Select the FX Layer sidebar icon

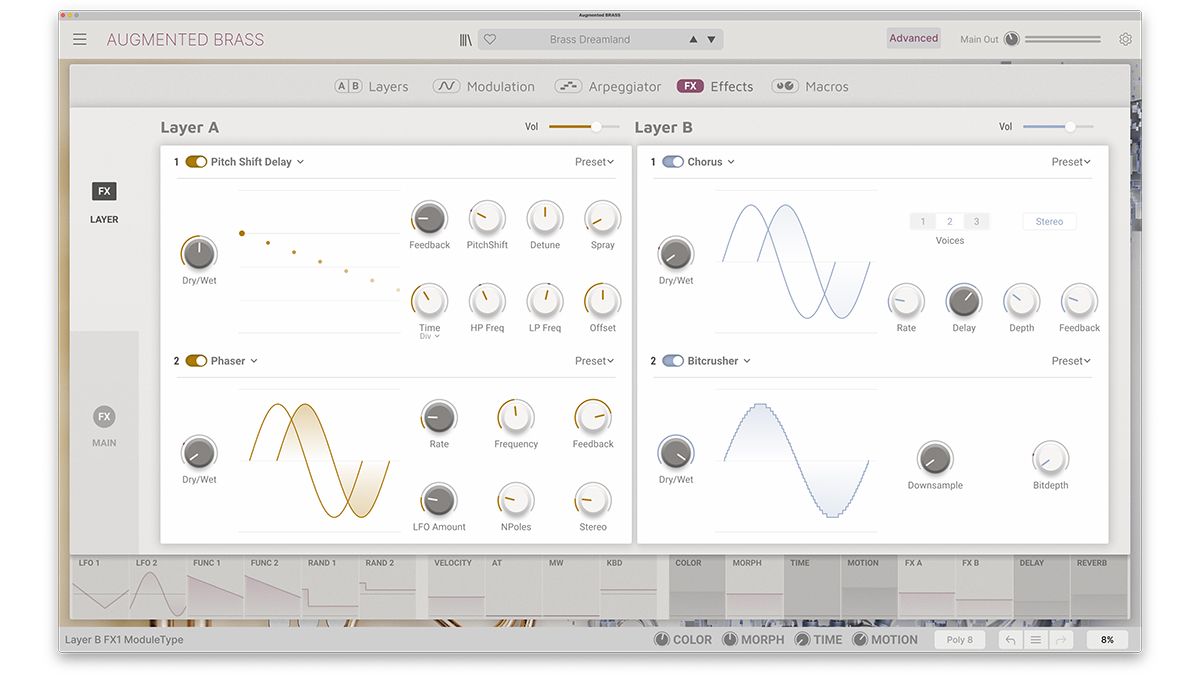pos(104,191)
